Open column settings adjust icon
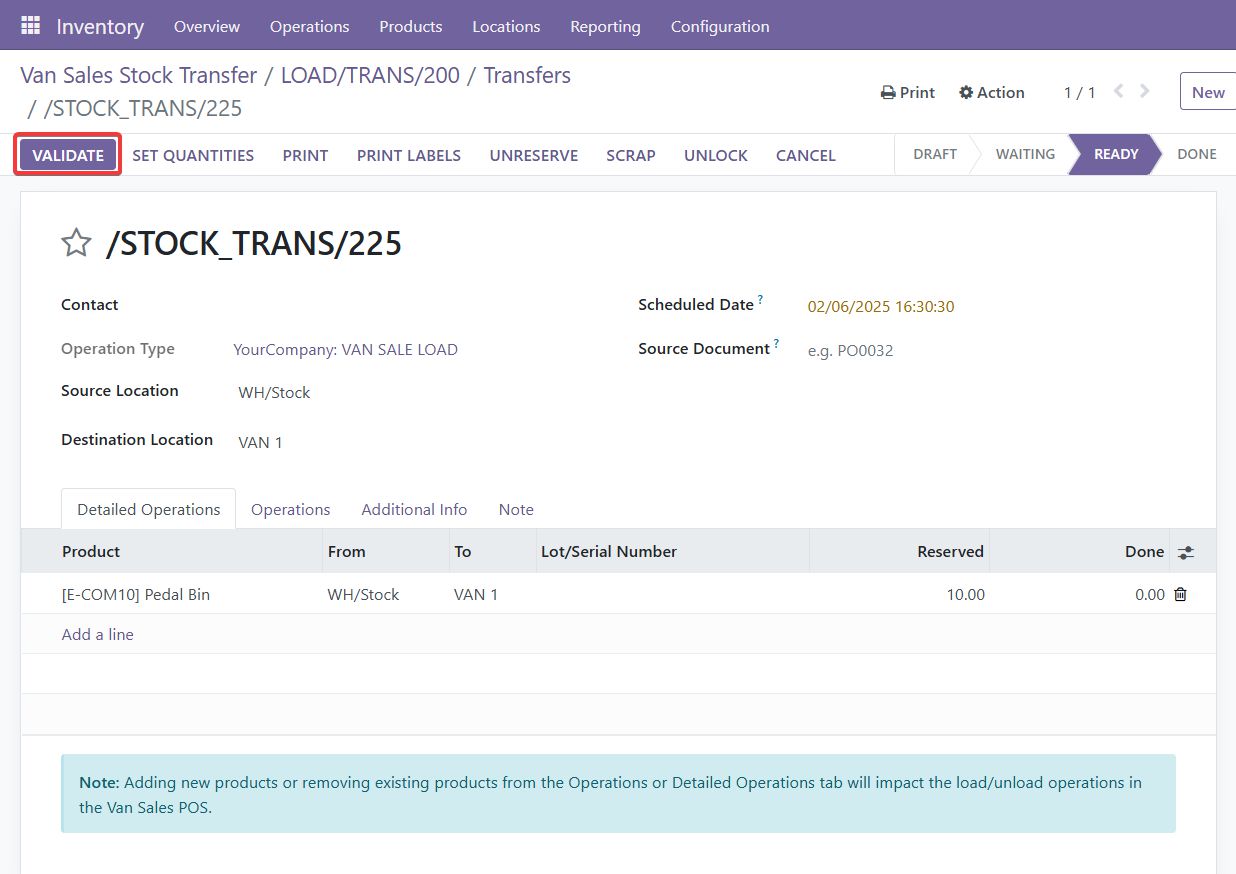1236x874 pixels. point(1186,552)
